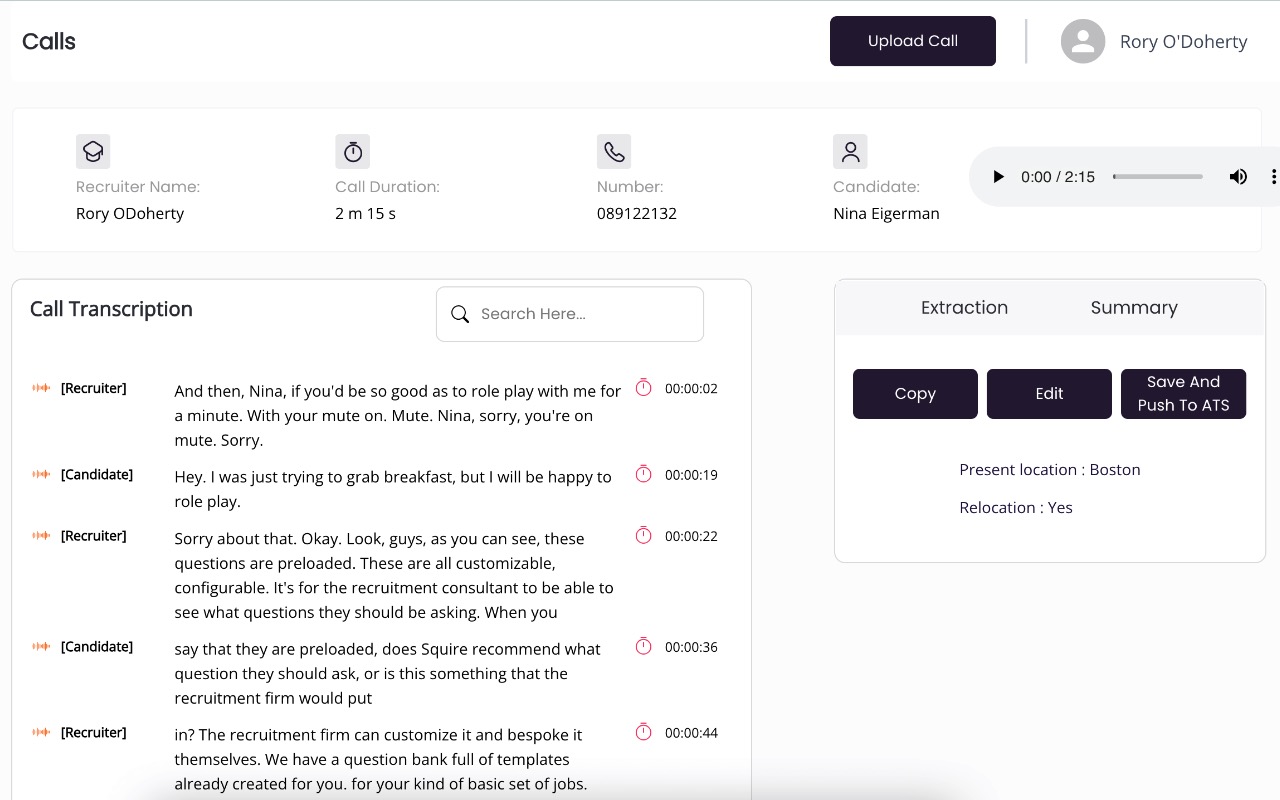Click the waveform icon beside the 00:00:36 Candidate line
Image resolution: width=1280 pixels, height=800 pixels.
(41, 646)
